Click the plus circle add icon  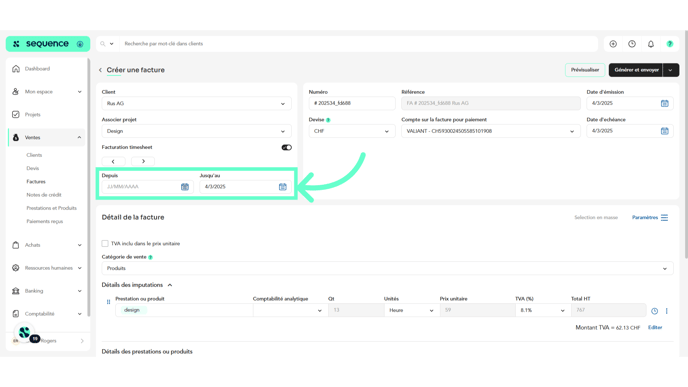pyautogui.click(x=613, y=44)
